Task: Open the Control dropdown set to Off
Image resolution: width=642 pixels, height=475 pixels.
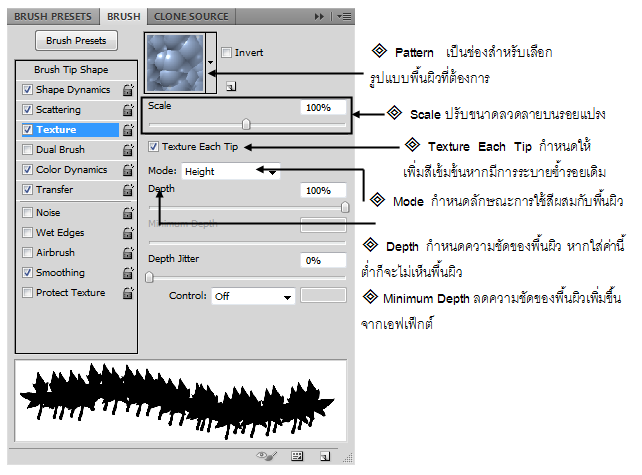Action: [253, 296]
